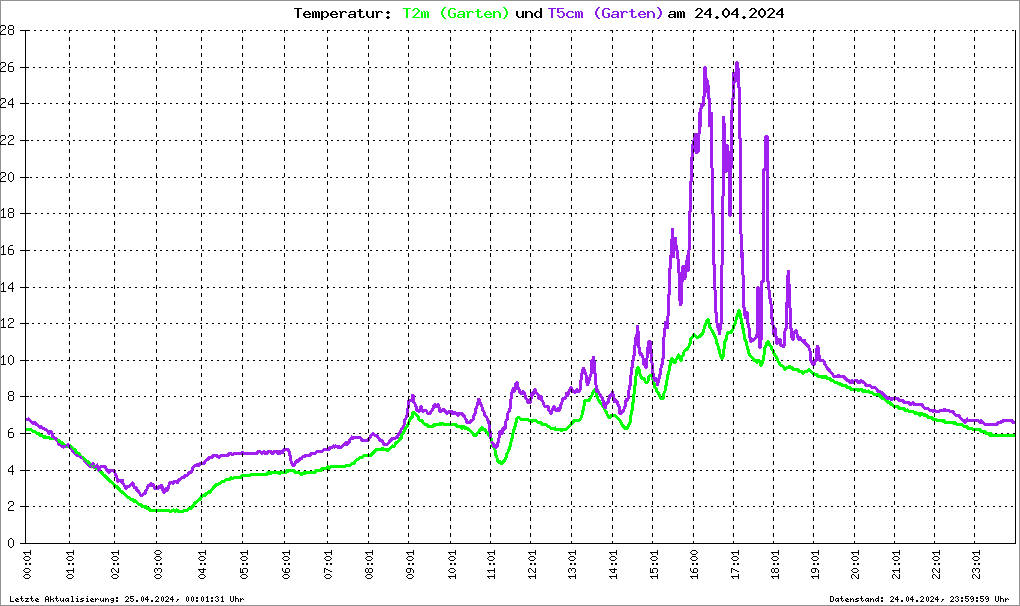Select the 12:01 time axis label
This screenshot has height=606, width=1020.
point(533,566)
